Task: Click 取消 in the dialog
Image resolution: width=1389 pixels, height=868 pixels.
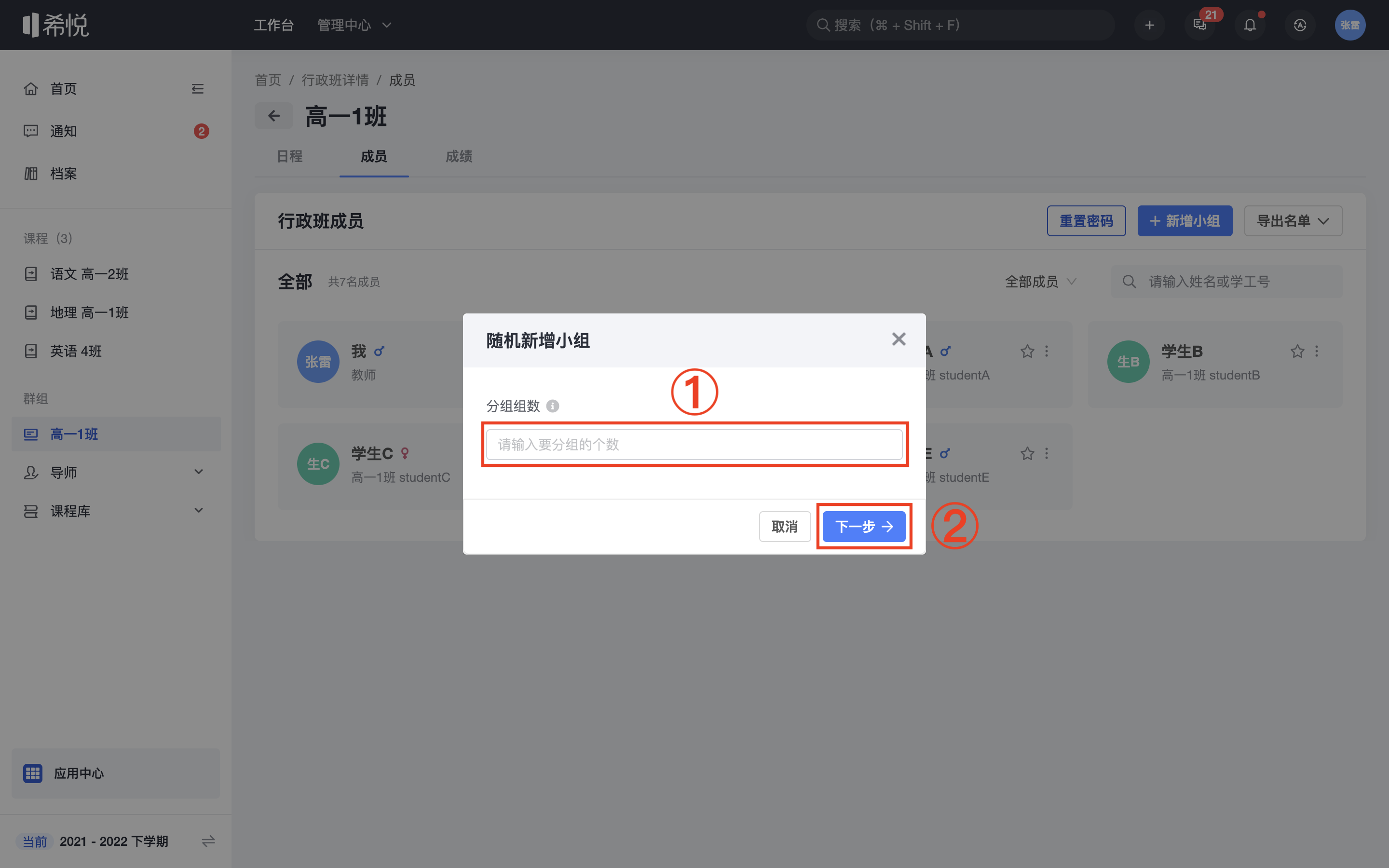Action: point(785,527)
